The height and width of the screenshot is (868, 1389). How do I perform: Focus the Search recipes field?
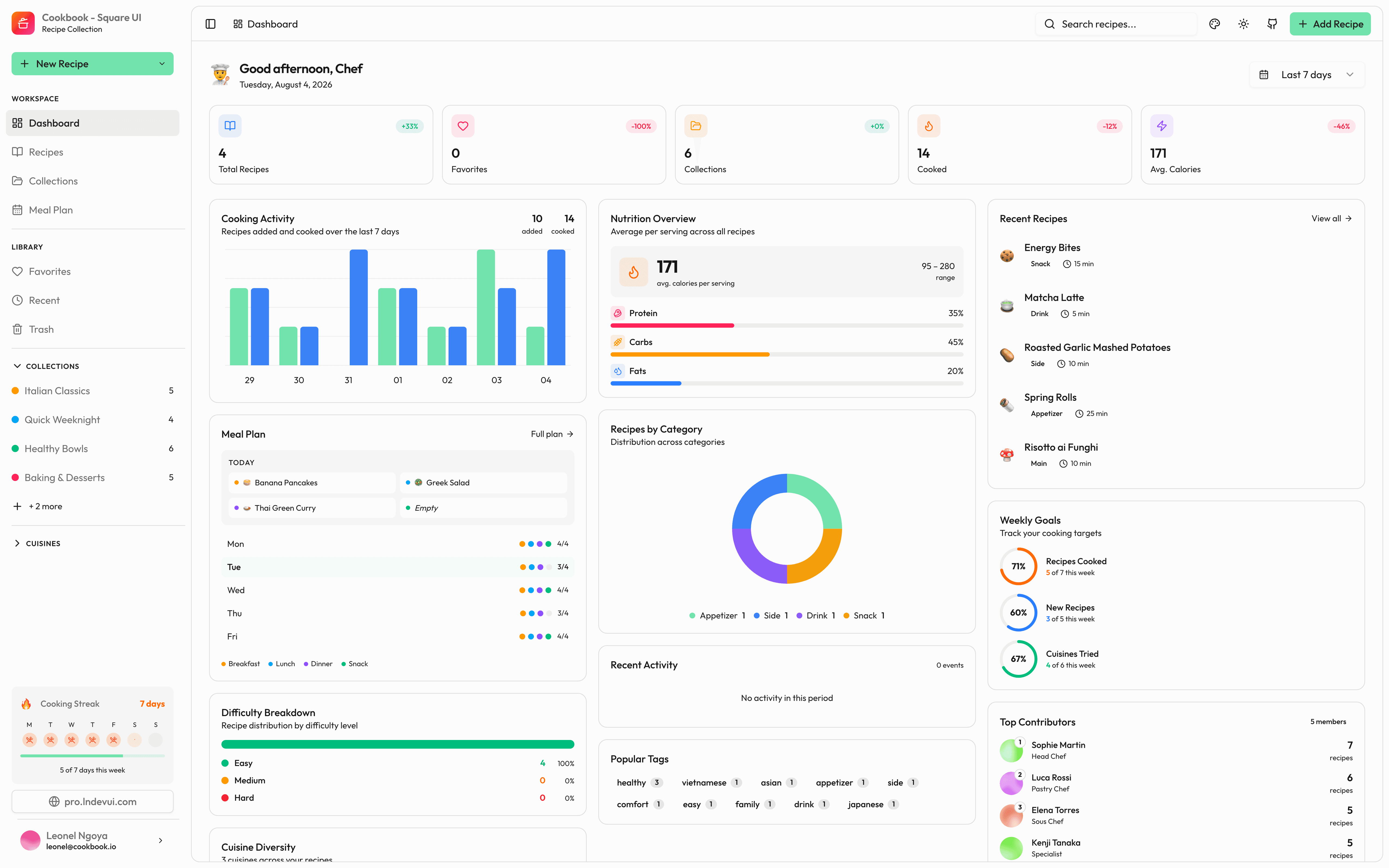pos(1116,24)
